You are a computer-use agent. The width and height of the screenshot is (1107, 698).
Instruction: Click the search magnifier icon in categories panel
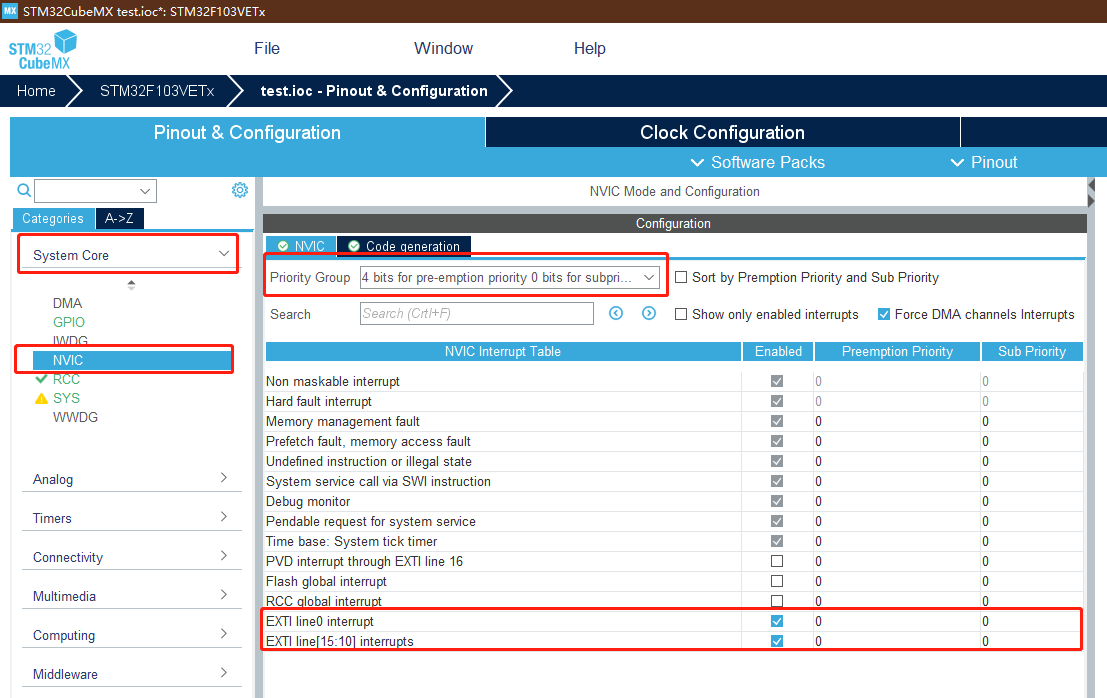(x=24, y=190)
